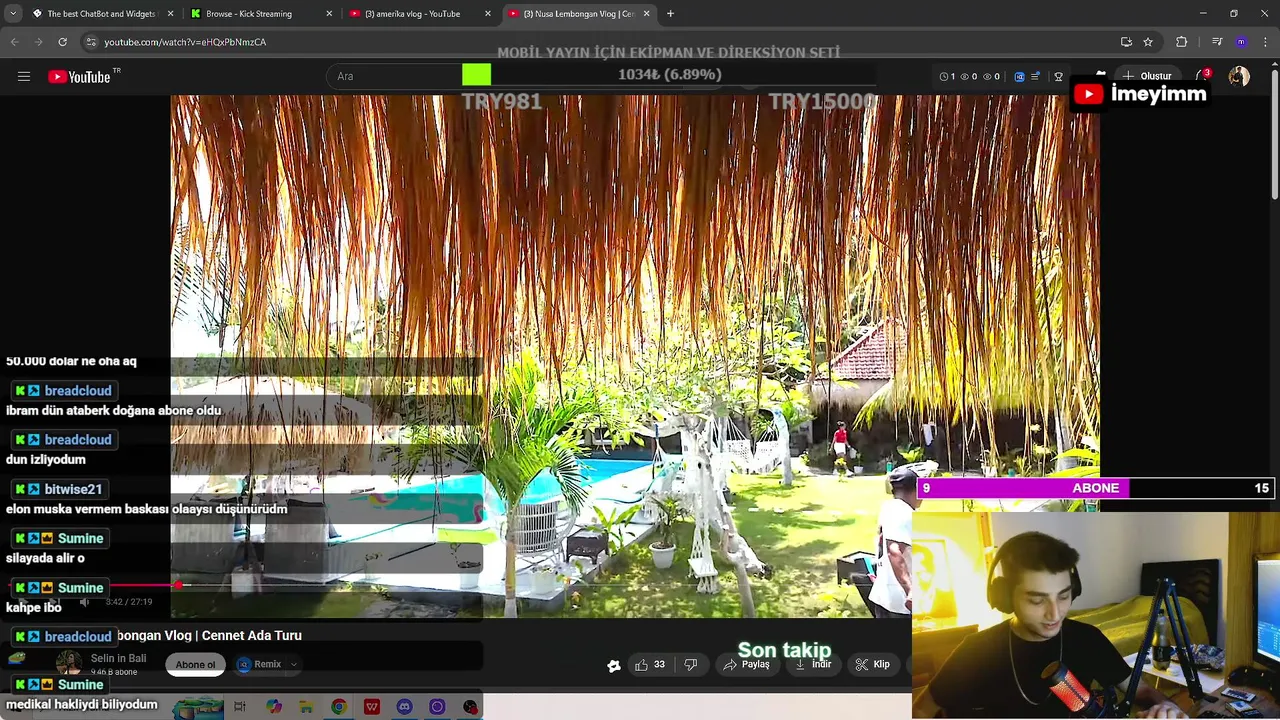Open Discord from the Windows taskbar
This screenshot has height=720, width=1280.
point(404,707)
